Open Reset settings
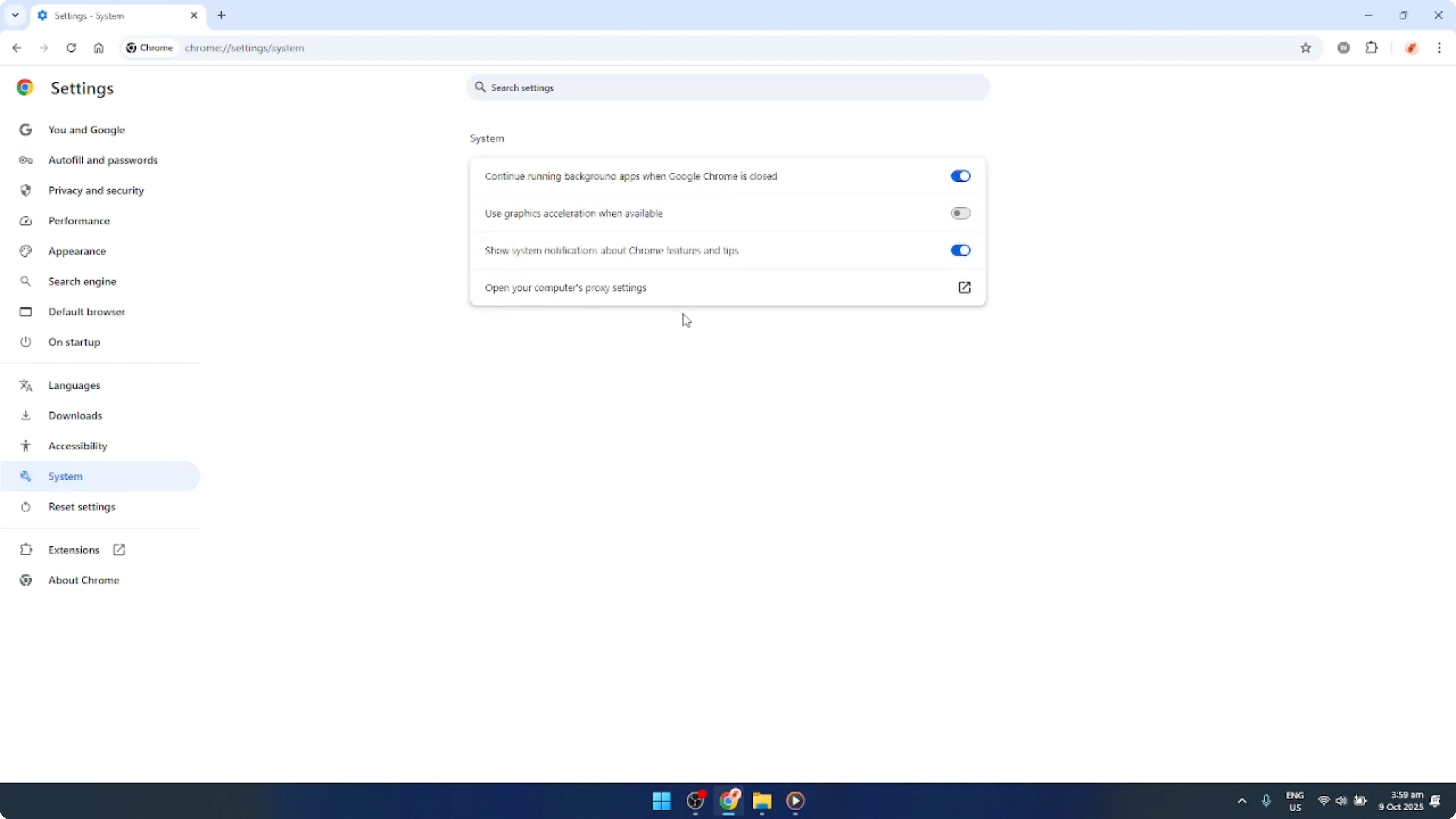Screen dimensions: 1456x819 (83, 507)
